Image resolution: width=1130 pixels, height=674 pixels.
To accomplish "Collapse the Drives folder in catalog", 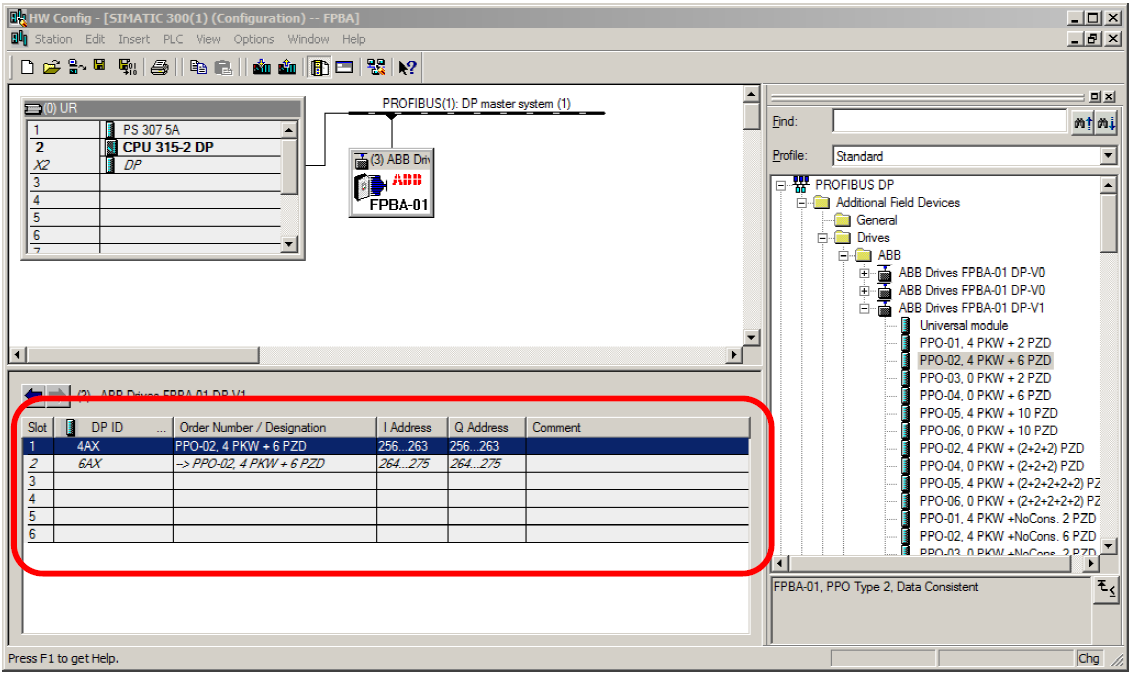I will [823, 238].
